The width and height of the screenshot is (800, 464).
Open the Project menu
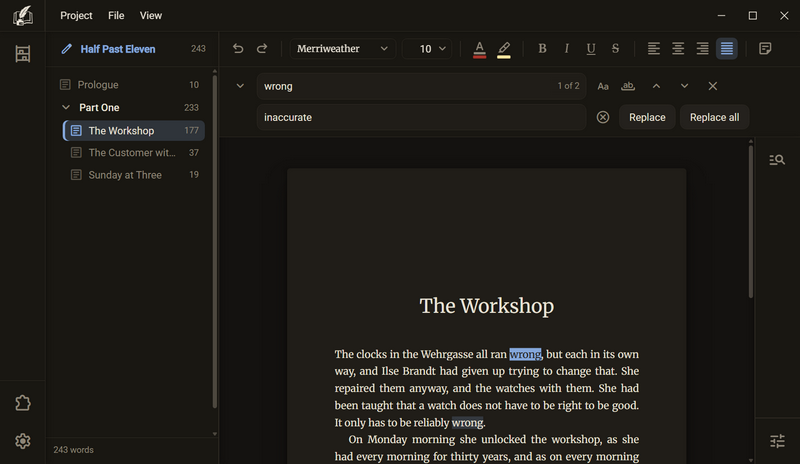tap(76, 15)
